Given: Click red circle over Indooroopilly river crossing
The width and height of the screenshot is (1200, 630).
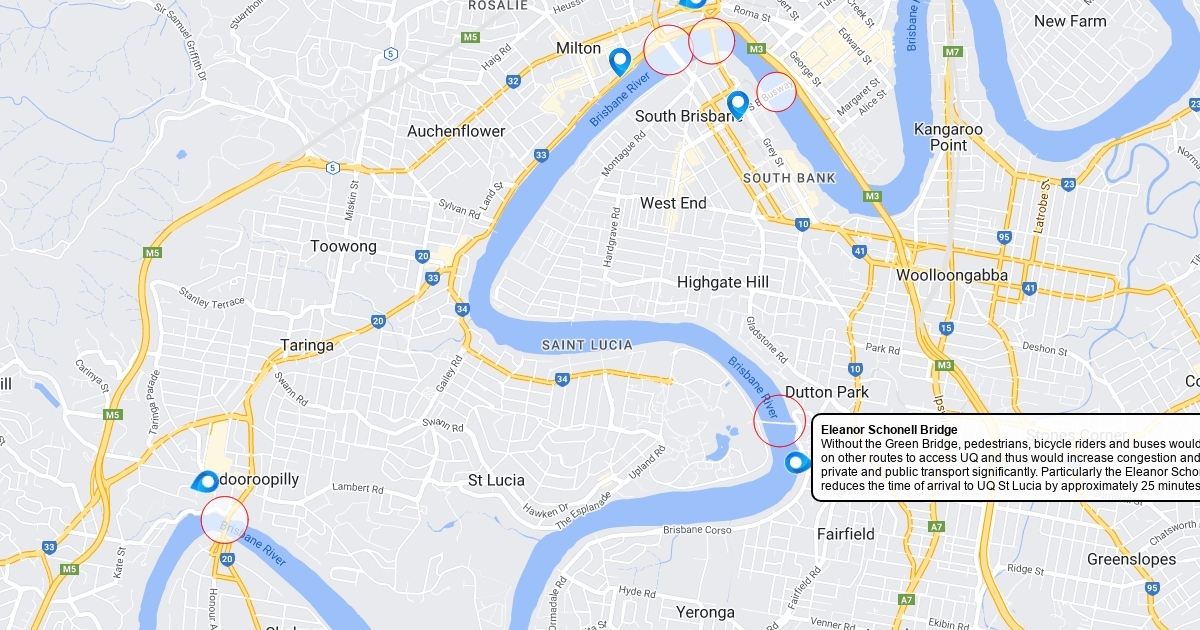Looking at the screenshot, I should 224,520.
